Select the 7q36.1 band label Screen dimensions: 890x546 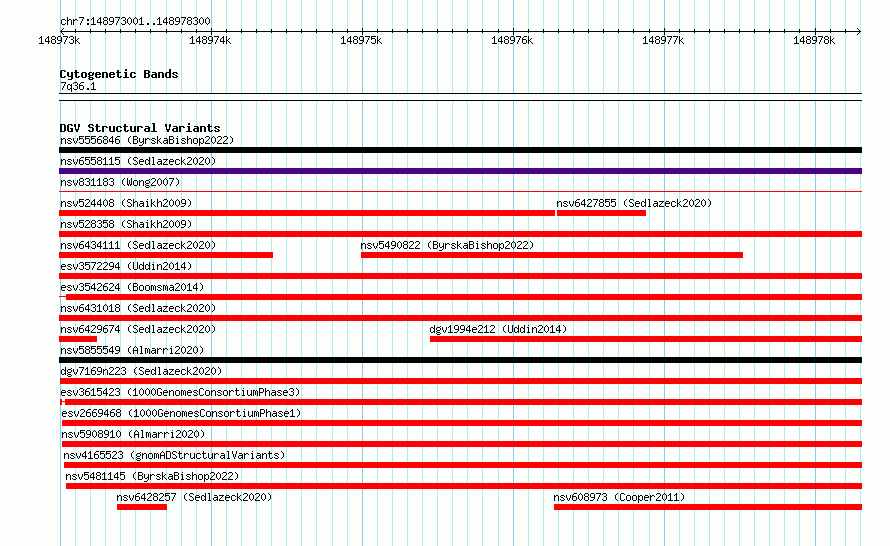78,86
